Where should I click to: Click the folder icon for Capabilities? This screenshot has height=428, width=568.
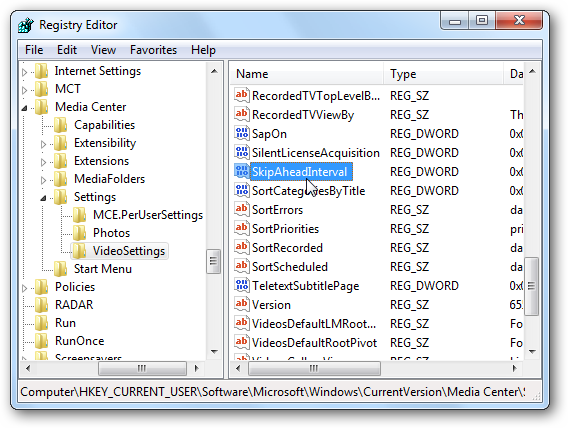point(60,125)
